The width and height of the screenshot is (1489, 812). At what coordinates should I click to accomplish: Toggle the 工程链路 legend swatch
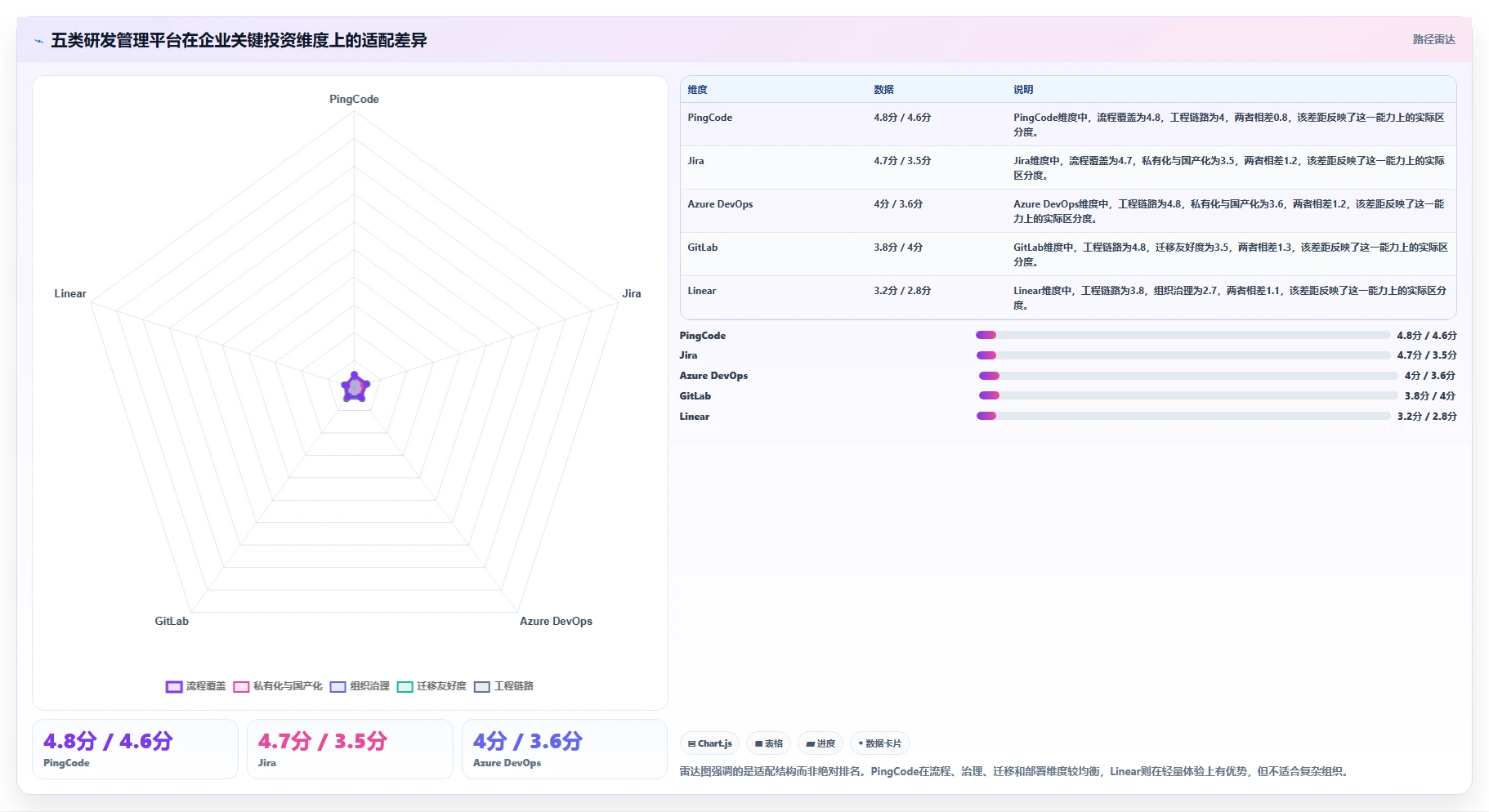click(x=482, y=687)
